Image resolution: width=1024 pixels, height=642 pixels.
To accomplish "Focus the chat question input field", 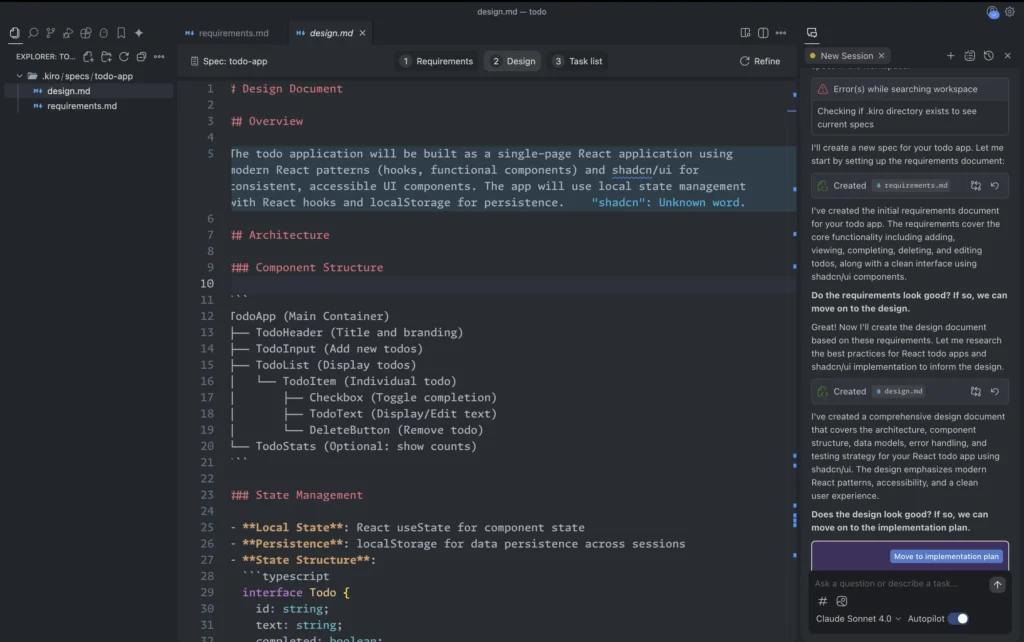I will tap(899, 584).
